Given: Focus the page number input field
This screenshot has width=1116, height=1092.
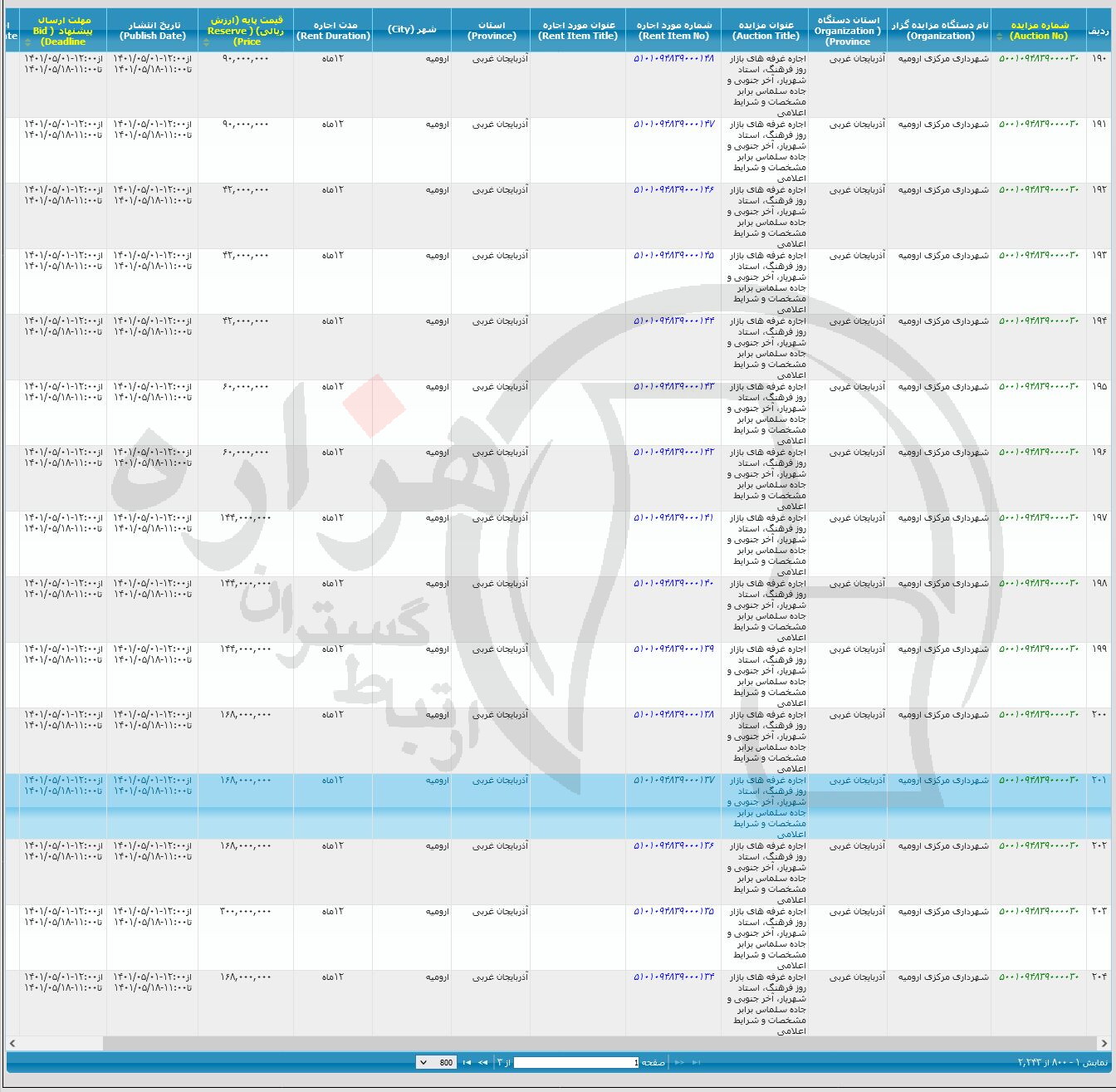Looking at the screenshot, I should tap(577, 1062).
